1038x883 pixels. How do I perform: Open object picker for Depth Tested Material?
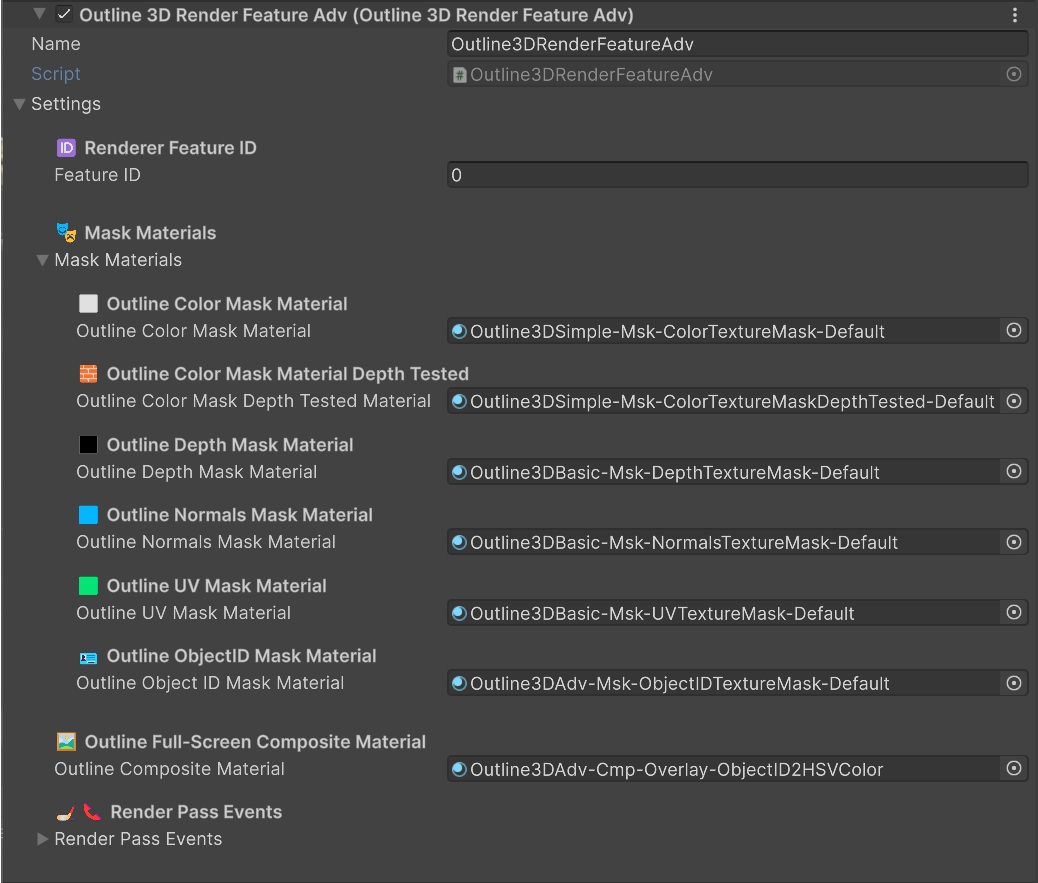(1014, 401)
